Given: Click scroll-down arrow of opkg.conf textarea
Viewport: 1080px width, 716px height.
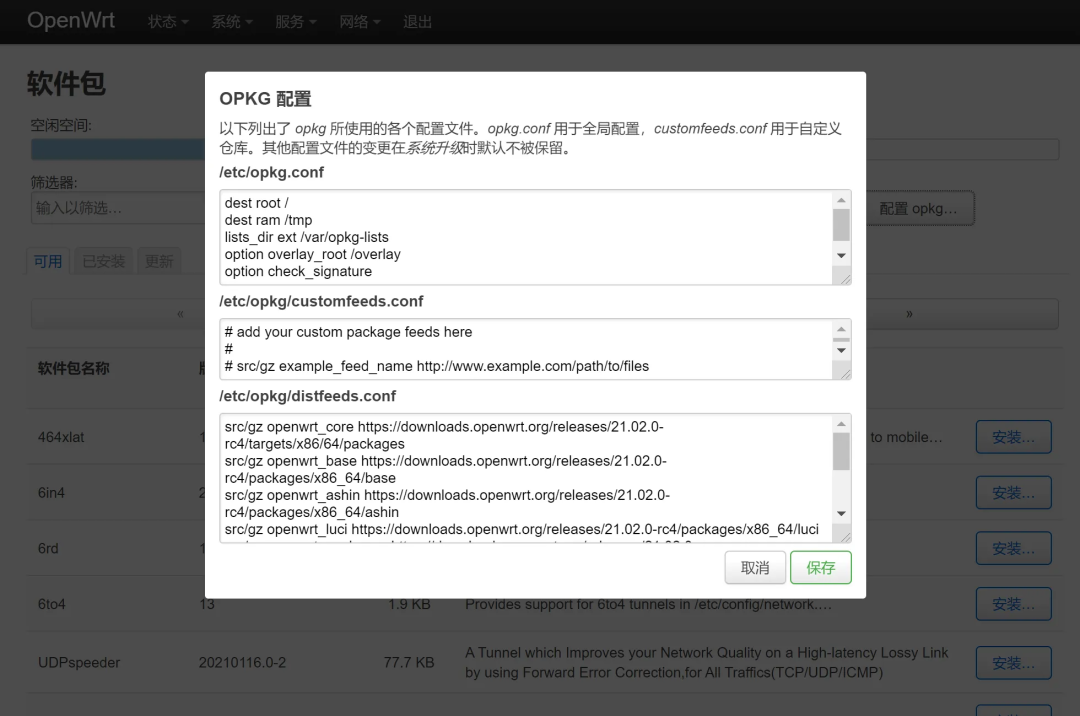Looking at the screenshot, I should [x=841, y=255].
